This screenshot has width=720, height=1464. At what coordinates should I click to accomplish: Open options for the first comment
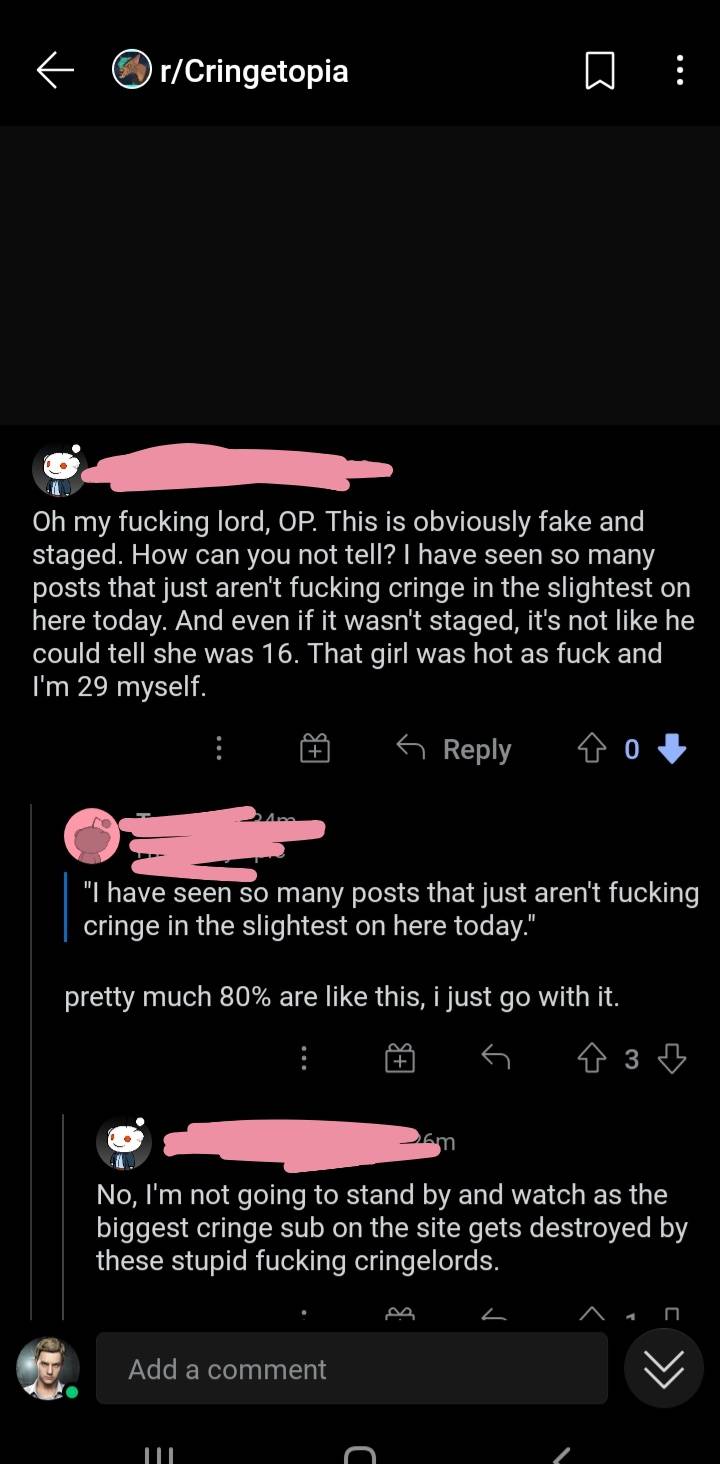point(219,749)
